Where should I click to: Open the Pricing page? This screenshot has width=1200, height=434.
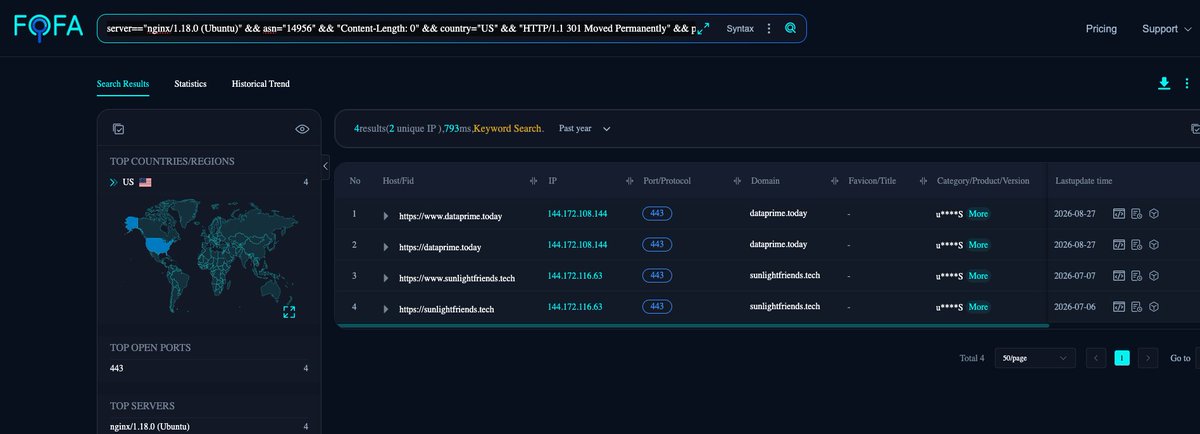click(x=1101, y=29)
